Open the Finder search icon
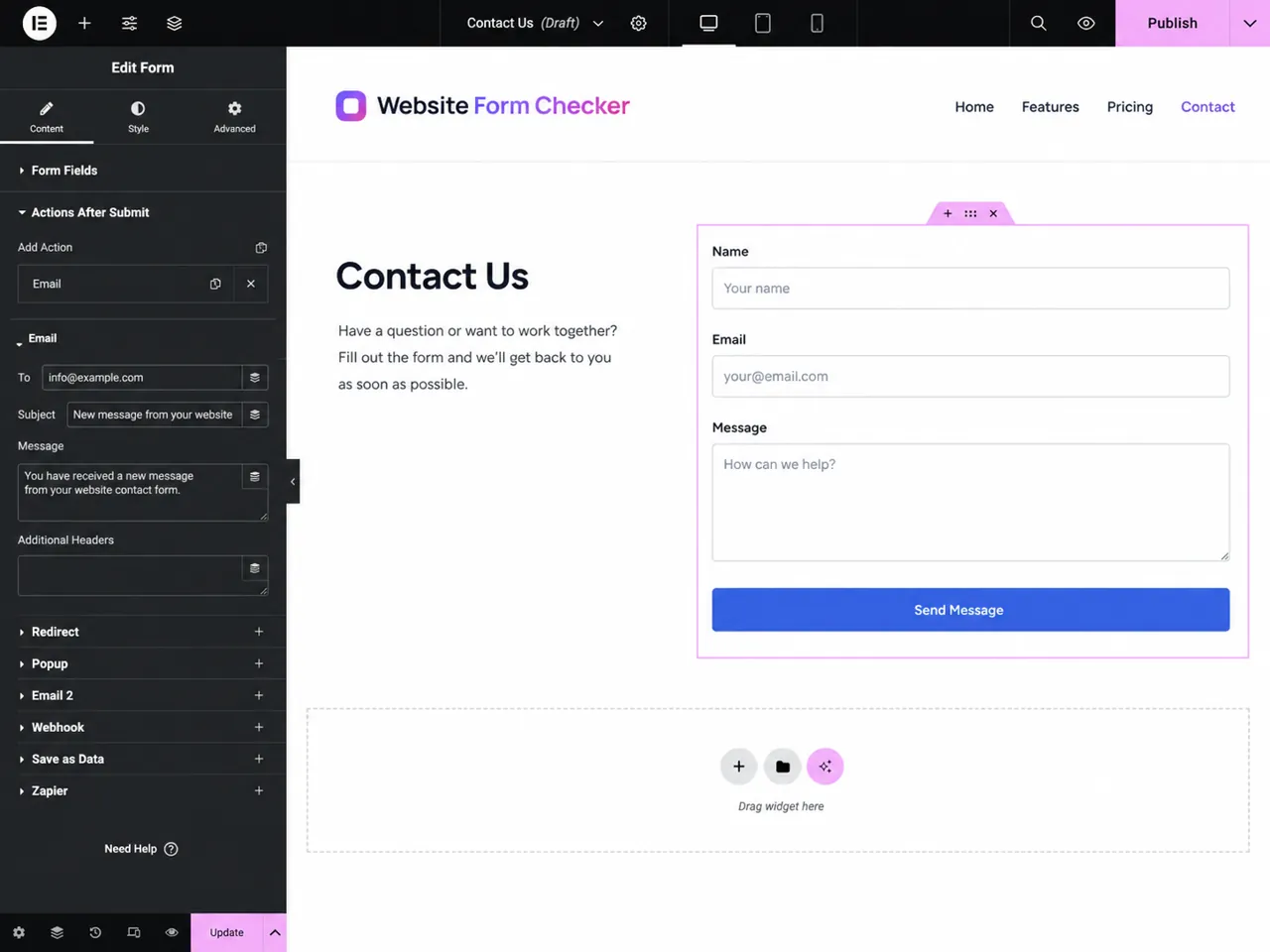1270x952 pixels. click(1038, 23)
